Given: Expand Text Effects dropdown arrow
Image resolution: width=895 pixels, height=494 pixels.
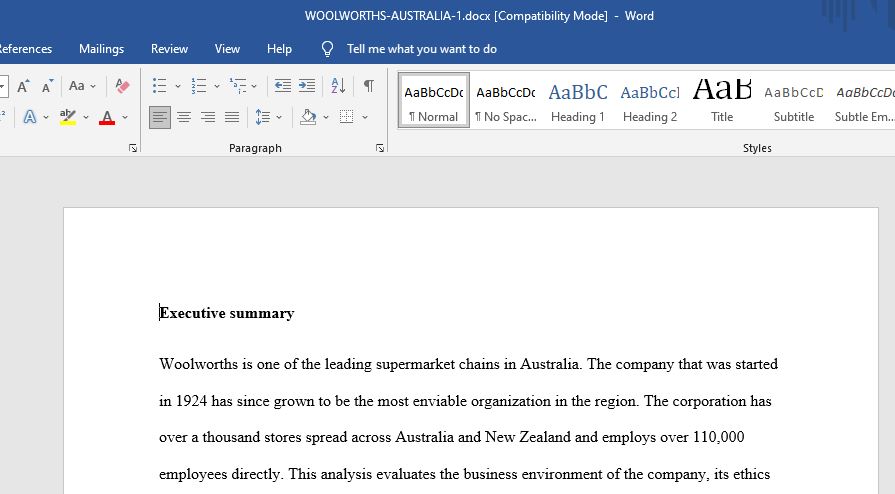Looking at the screenshot, I should (x=46, y=117).
